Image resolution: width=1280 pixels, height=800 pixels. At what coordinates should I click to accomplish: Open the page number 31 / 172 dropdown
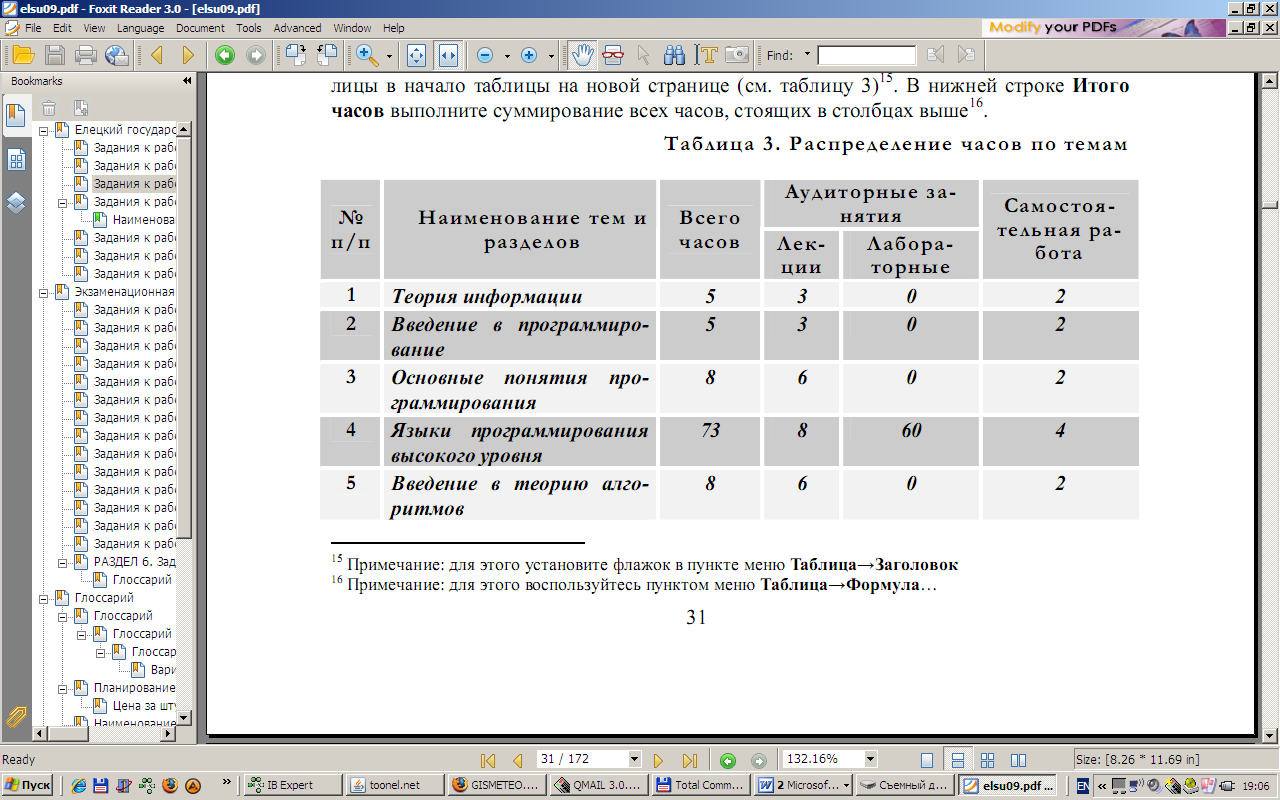633,759
